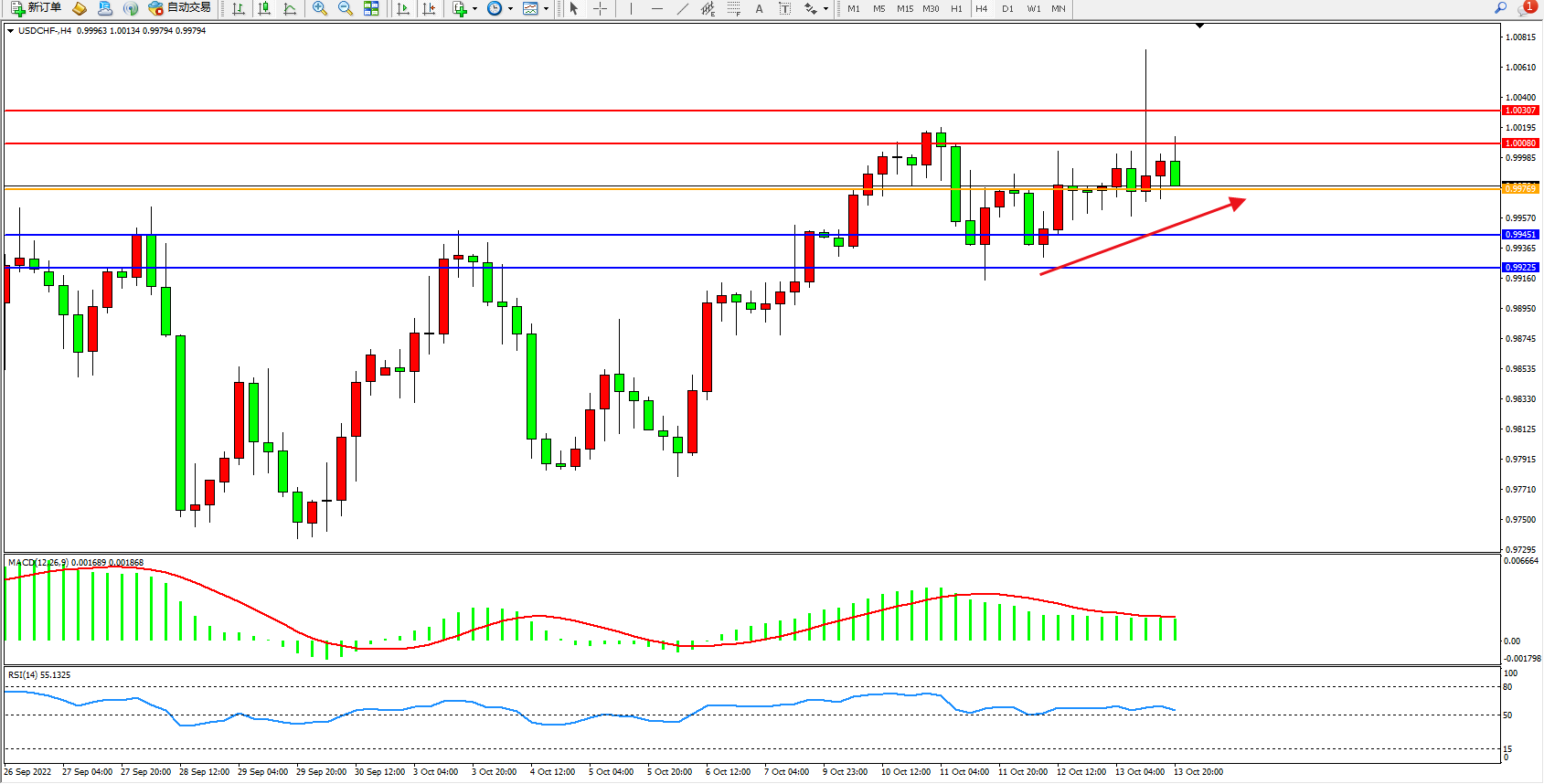This screenshot has width=1544, height=784.
Task: Draw a trendline with the diagonal line tool
Action: click(x=682, y=8)
